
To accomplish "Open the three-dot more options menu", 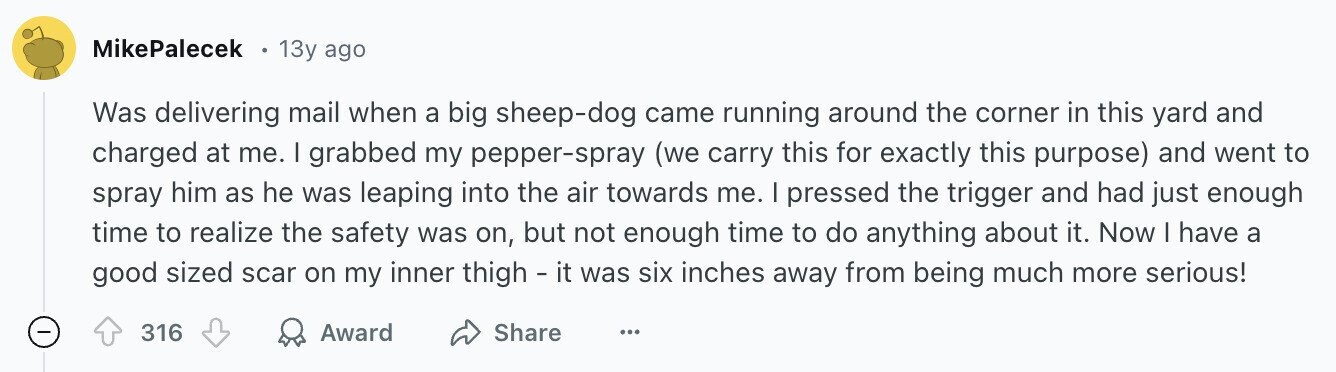I will click(x=629, y=332).
